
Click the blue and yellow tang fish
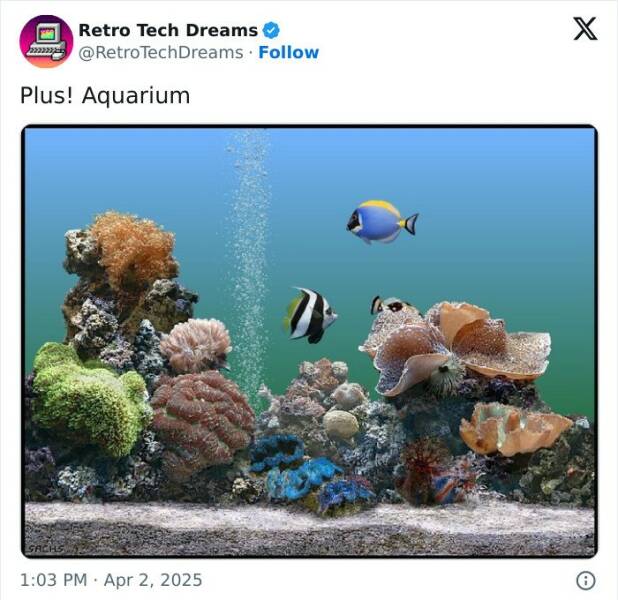[382, 222]
